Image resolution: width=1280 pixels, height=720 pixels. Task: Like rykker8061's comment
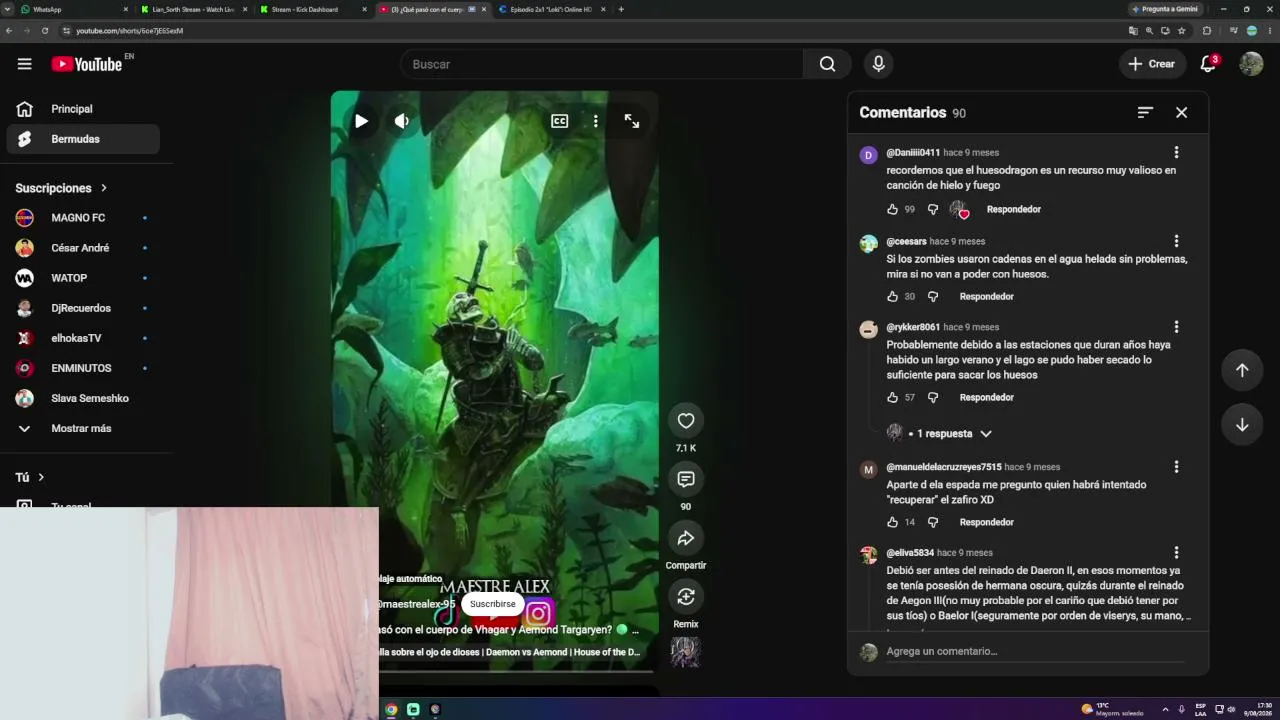pyautogui.click(x=892, y=397)
